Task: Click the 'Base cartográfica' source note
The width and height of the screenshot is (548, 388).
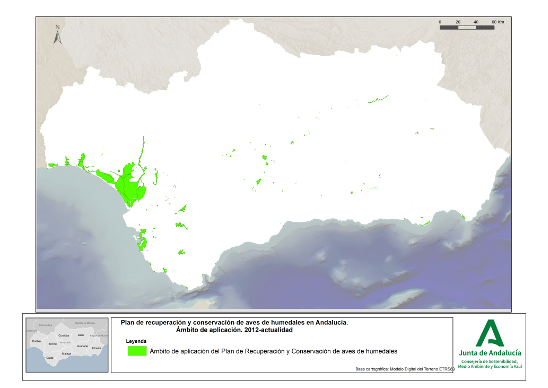Action: 405,369
